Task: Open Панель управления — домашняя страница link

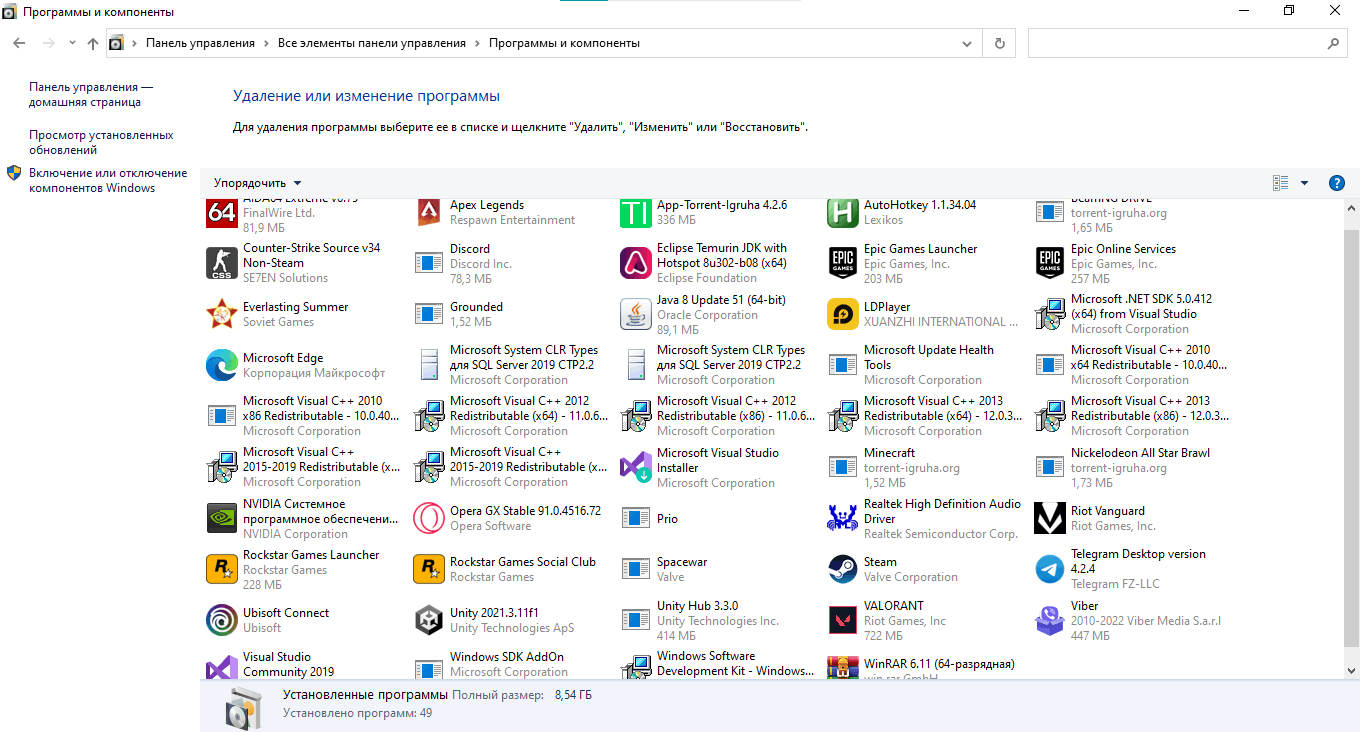Action: [x=91, y=94]
